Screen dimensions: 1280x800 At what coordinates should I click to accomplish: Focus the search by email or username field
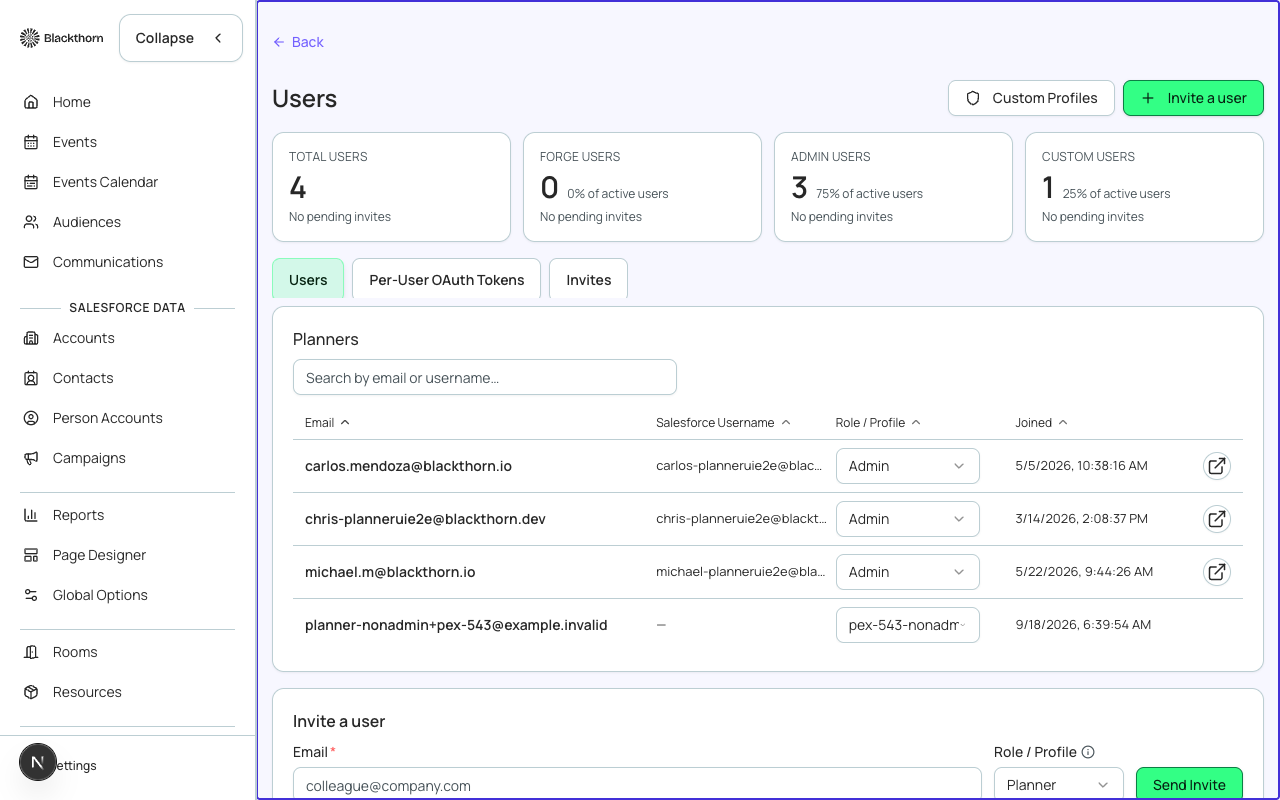[485, 377]
